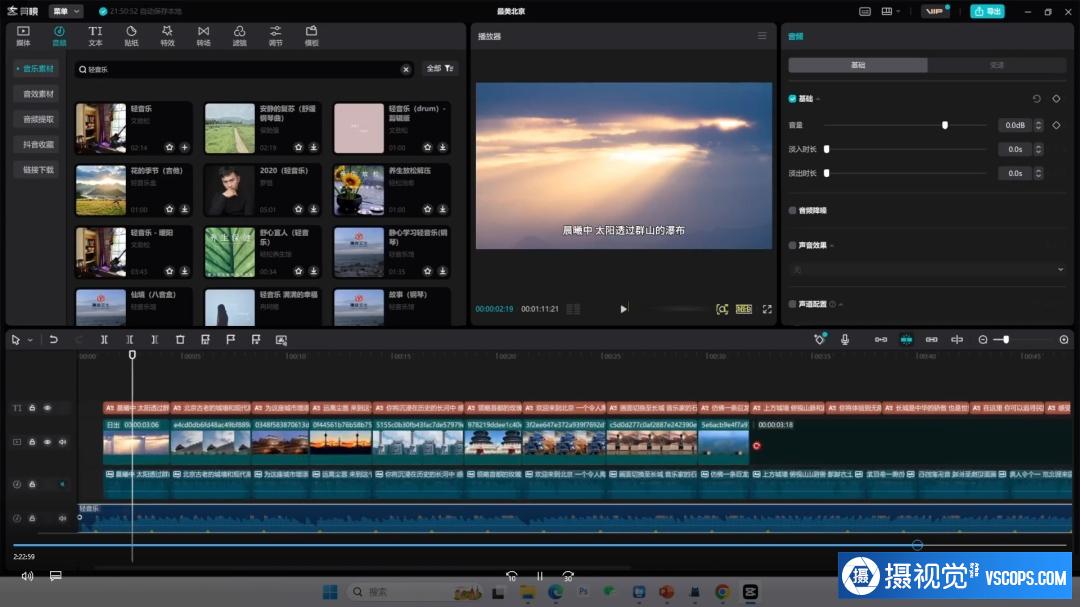
Task: Enable the 音频降噪 checkbox
Action: pos(793,210)
